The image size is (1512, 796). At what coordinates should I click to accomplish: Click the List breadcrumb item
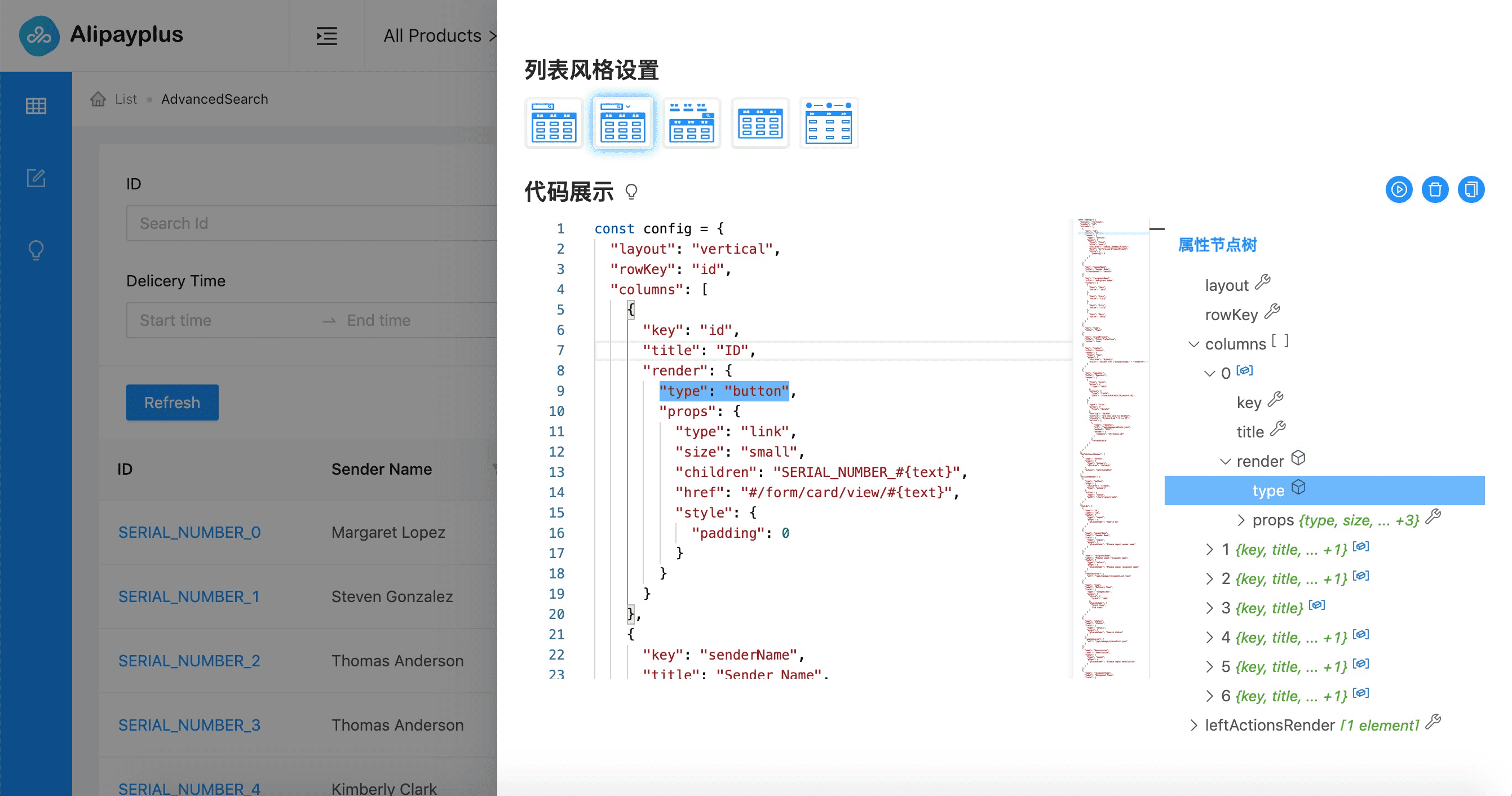126,99
